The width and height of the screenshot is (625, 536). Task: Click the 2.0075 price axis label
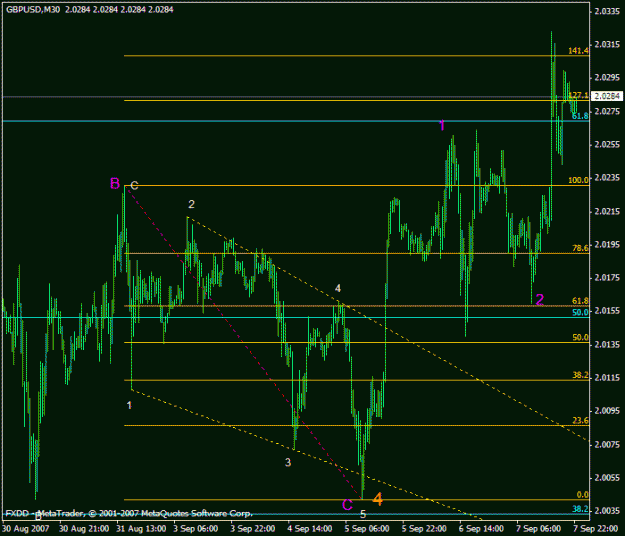tap(607, 444)
